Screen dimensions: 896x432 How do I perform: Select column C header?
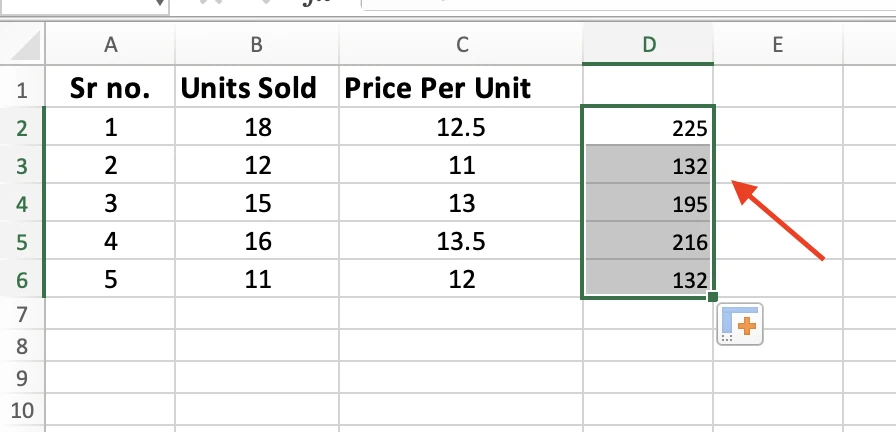(x=461, y=44)
